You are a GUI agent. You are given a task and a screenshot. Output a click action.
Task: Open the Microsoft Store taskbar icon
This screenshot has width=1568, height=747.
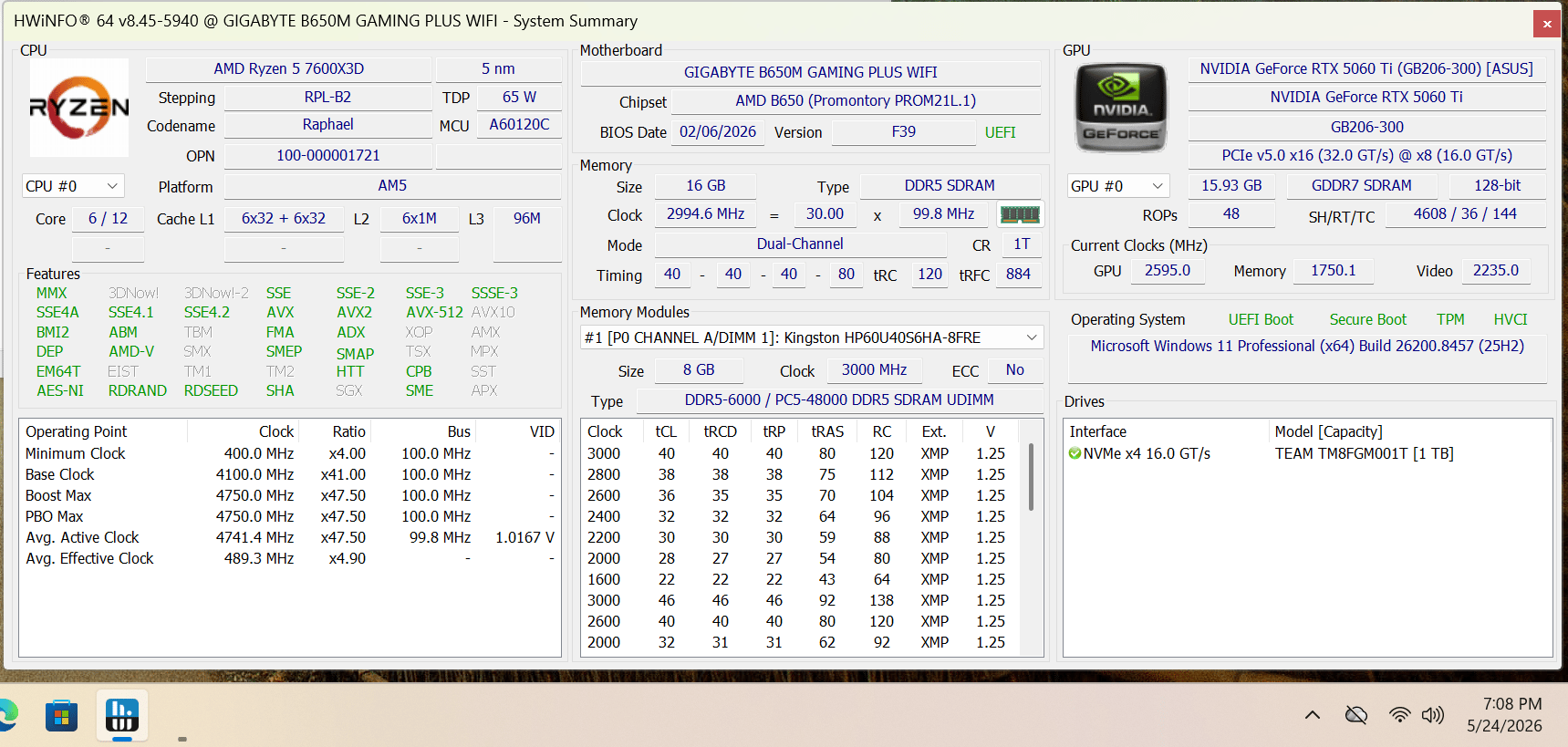point(62,715)
